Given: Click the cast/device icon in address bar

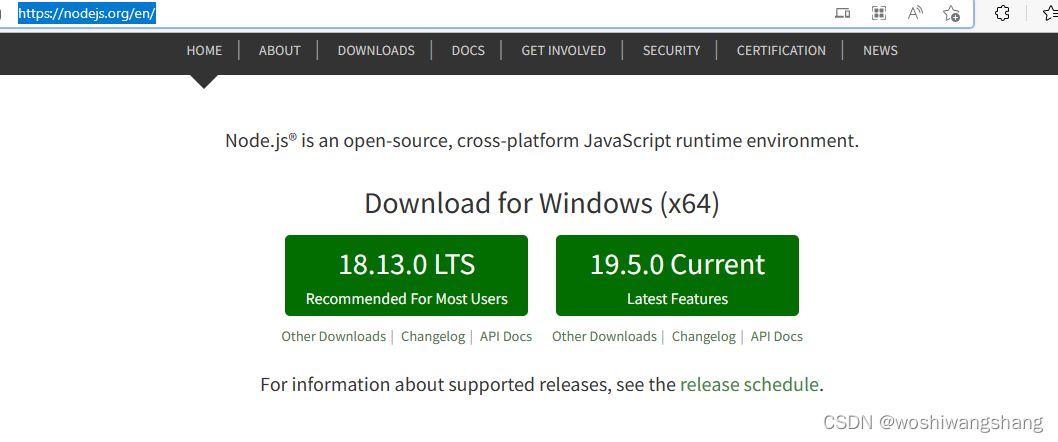Looking at the screenshot, I should pos(842,13).
